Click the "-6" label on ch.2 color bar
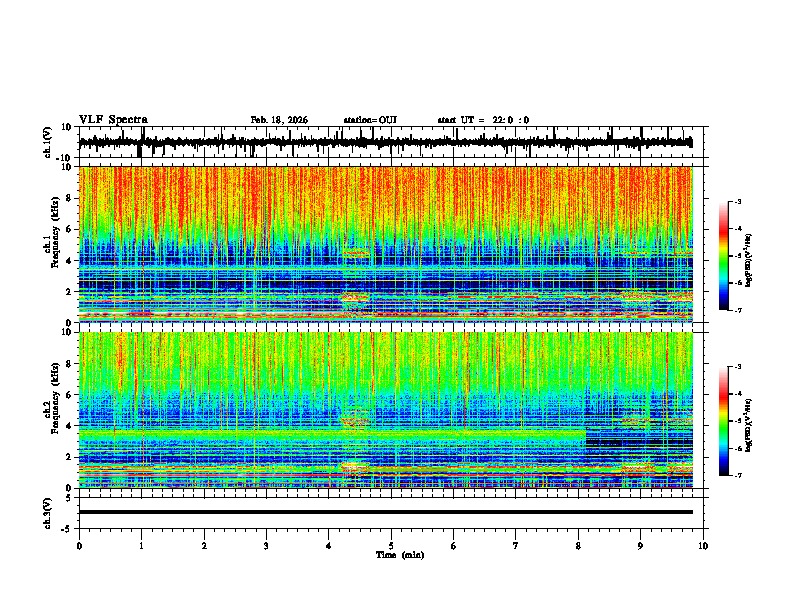 point(737,448)
